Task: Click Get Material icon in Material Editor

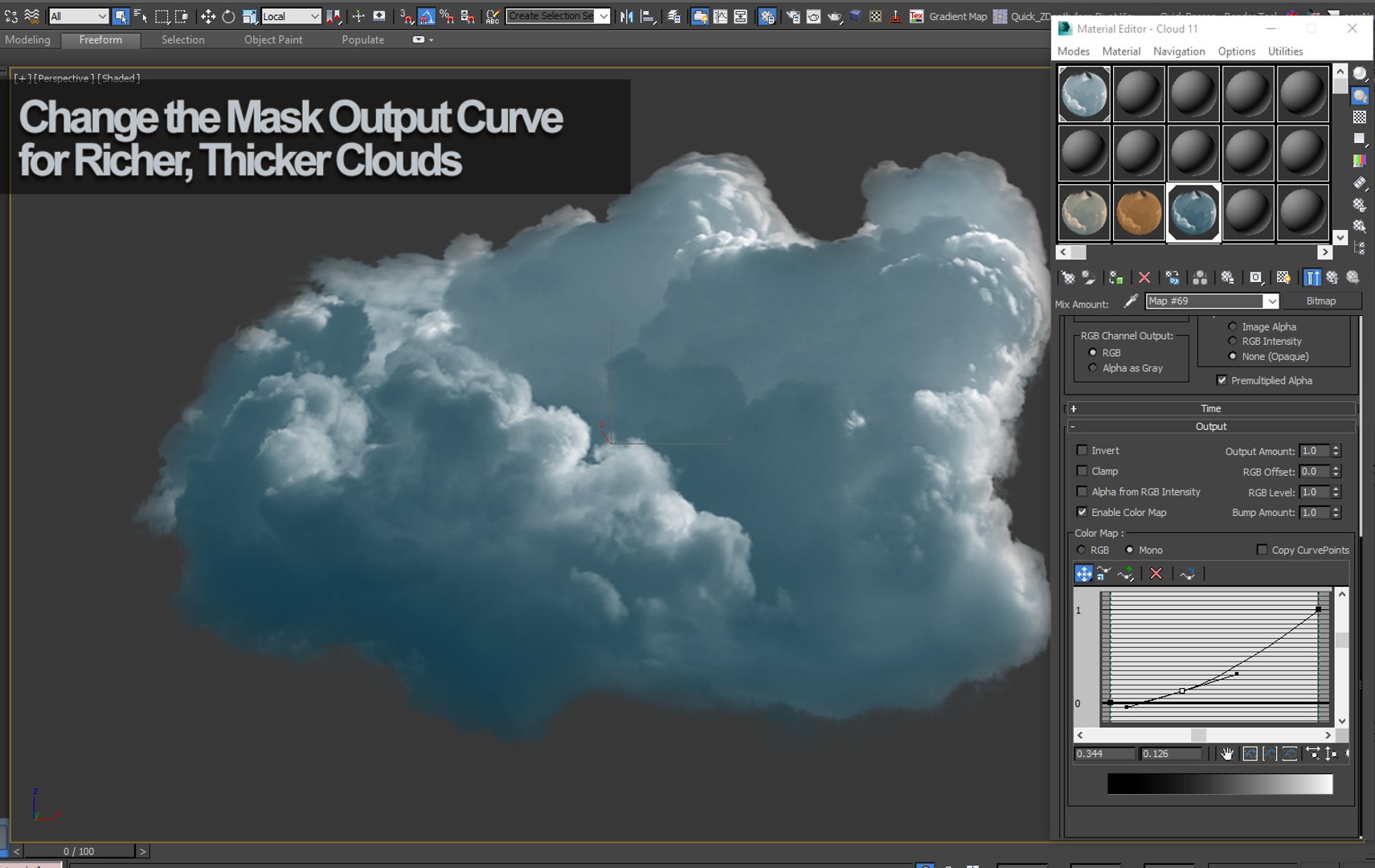Action: click(1068, 277)
